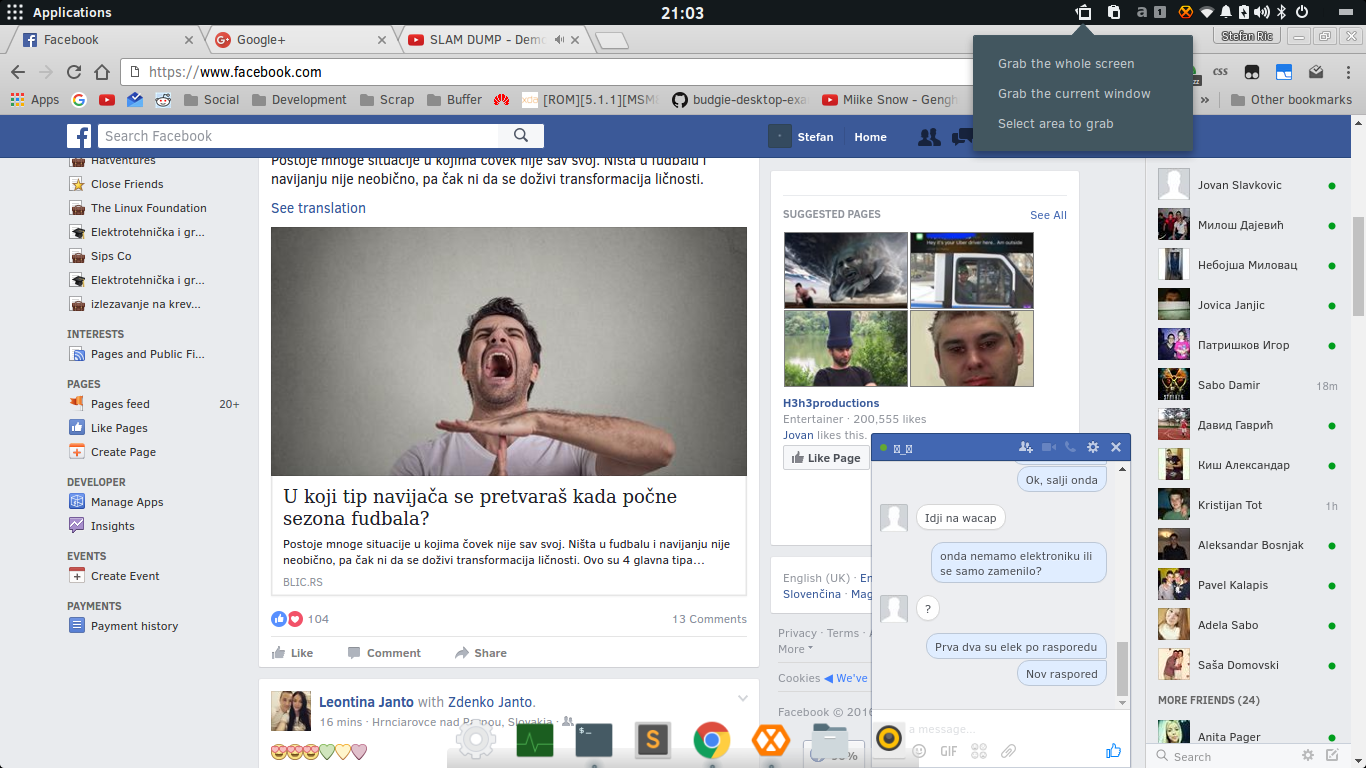Click See All suggested pages
This screenshot has width=1366, height=768.
coord(1048,215)
